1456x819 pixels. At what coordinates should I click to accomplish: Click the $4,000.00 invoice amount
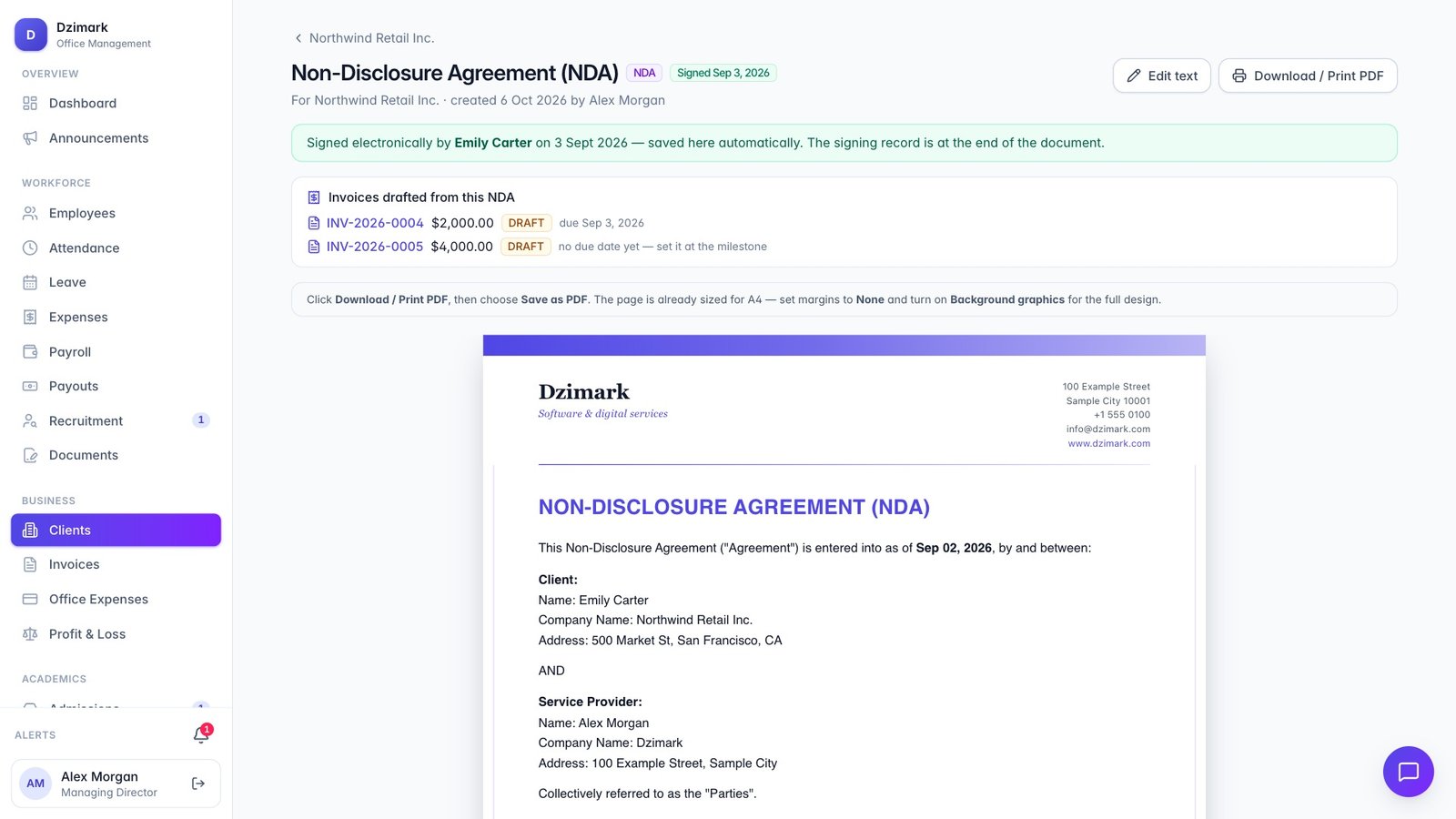tap(462, 247)
